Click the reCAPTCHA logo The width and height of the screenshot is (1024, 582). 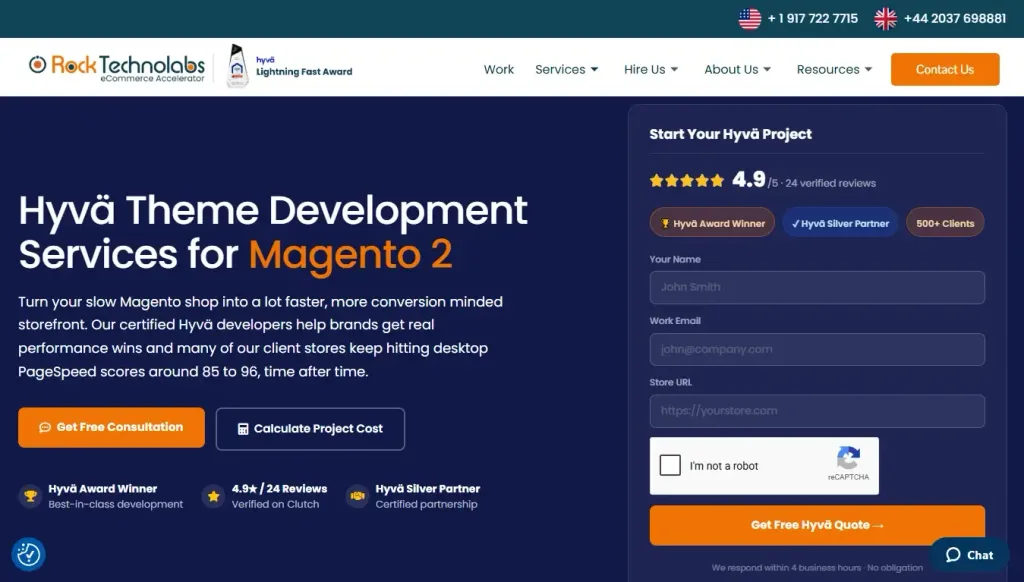click(x=848, y=458)
